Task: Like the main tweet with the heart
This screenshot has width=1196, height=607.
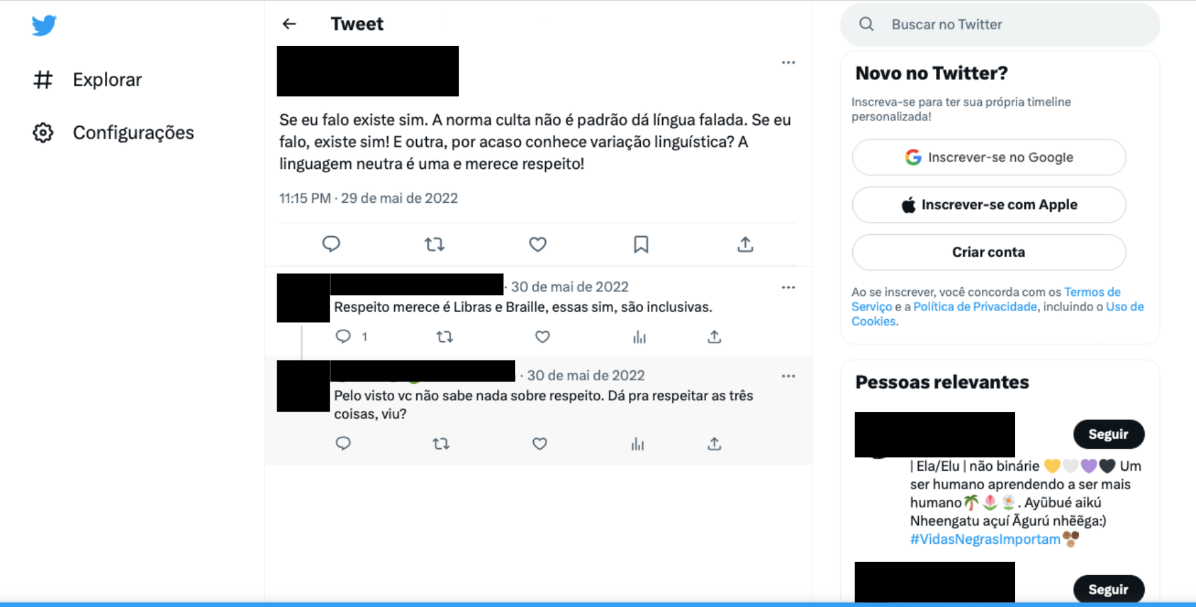Action: point(538,244)
